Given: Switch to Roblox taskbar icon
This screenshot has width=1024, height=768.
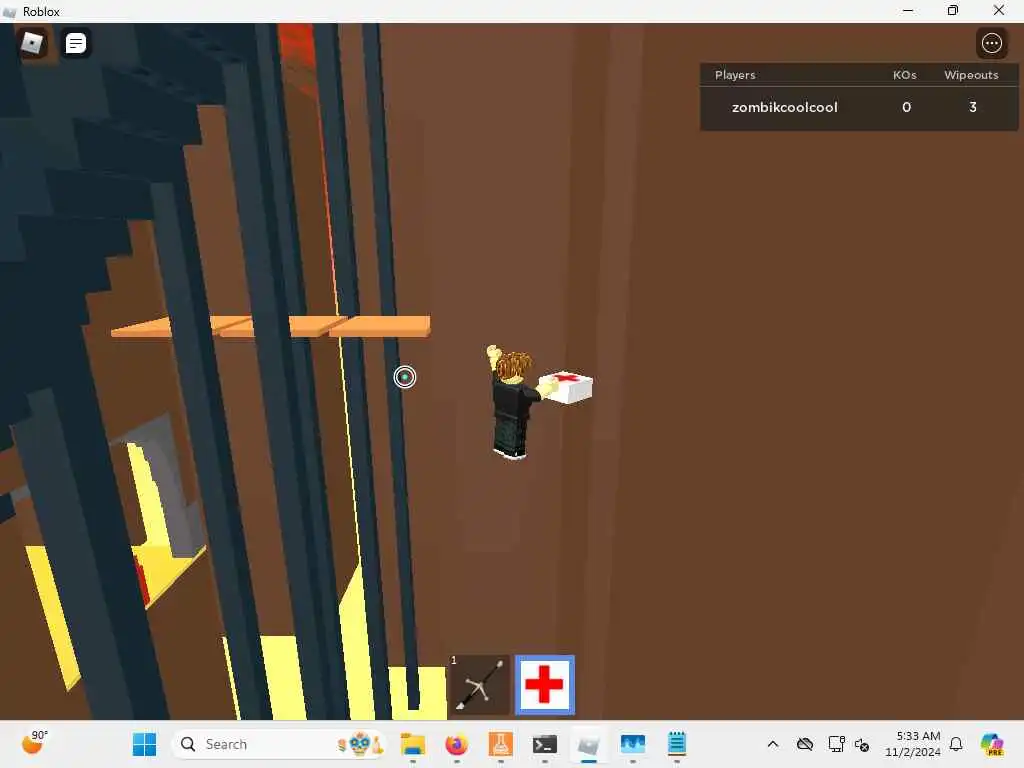Looking at the screenshot, I should 588,744.
